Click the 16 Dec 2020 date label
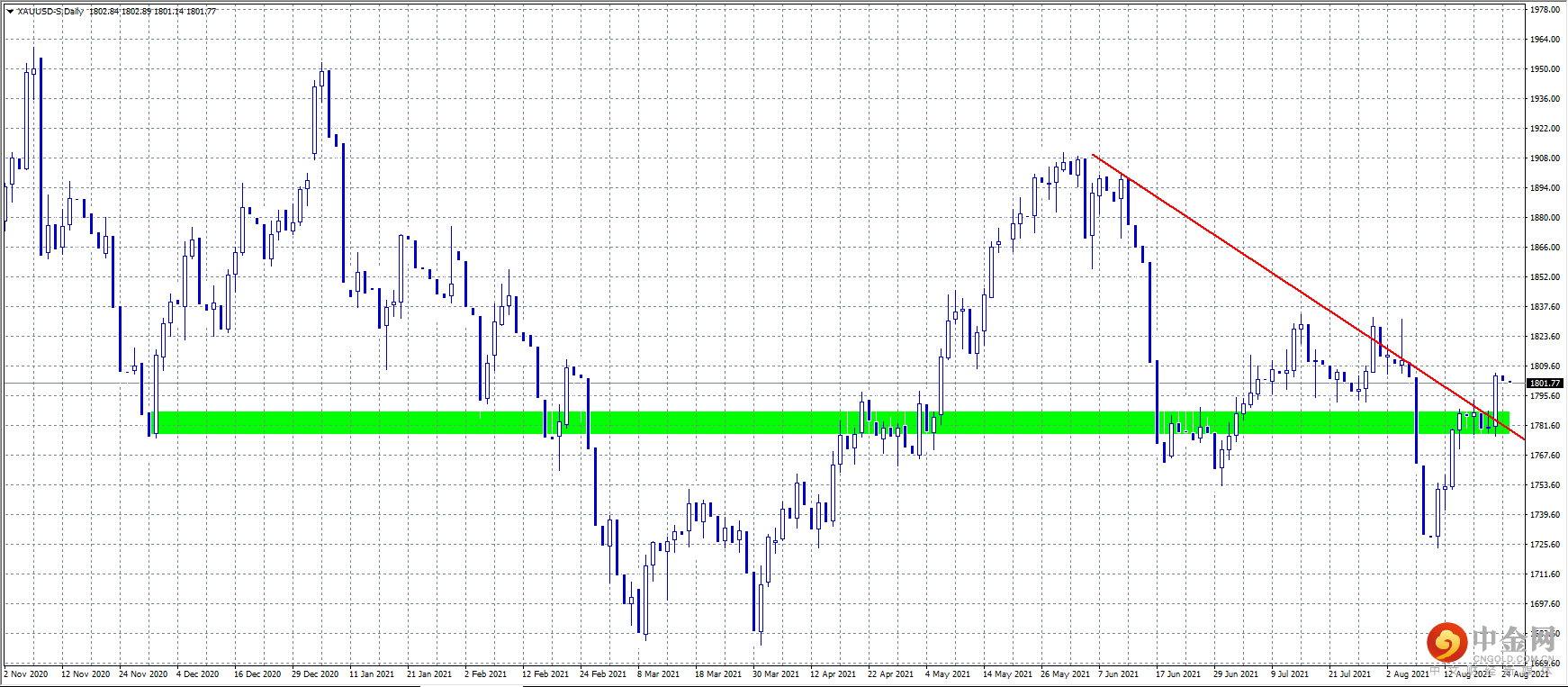 (x=257, y=674)
